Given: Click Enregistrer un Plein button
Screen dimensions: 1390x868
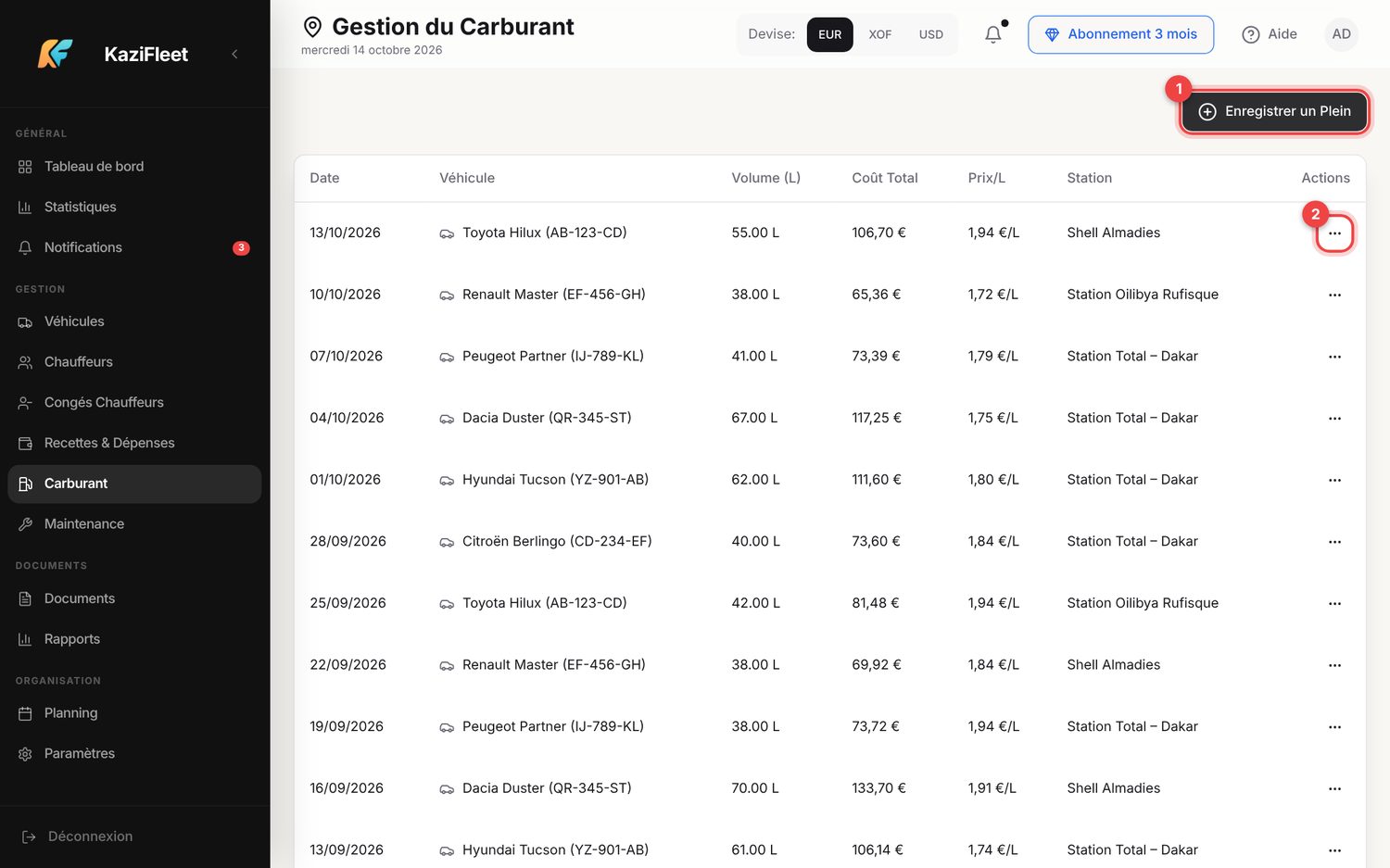Looking at the screenshot, I should (1274, 111).
